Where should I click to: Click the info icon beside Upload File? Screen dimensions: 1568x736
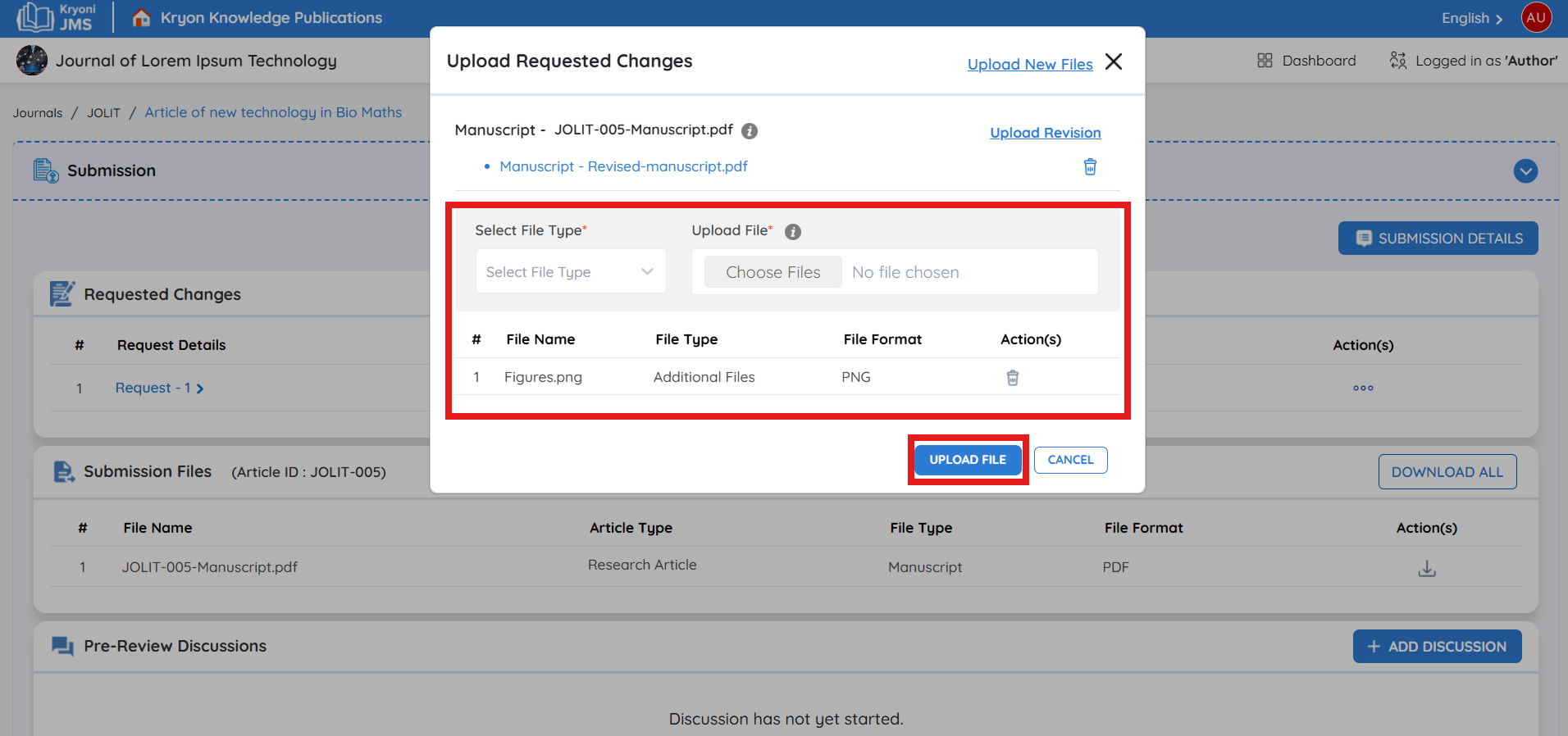tap(792, 232)
